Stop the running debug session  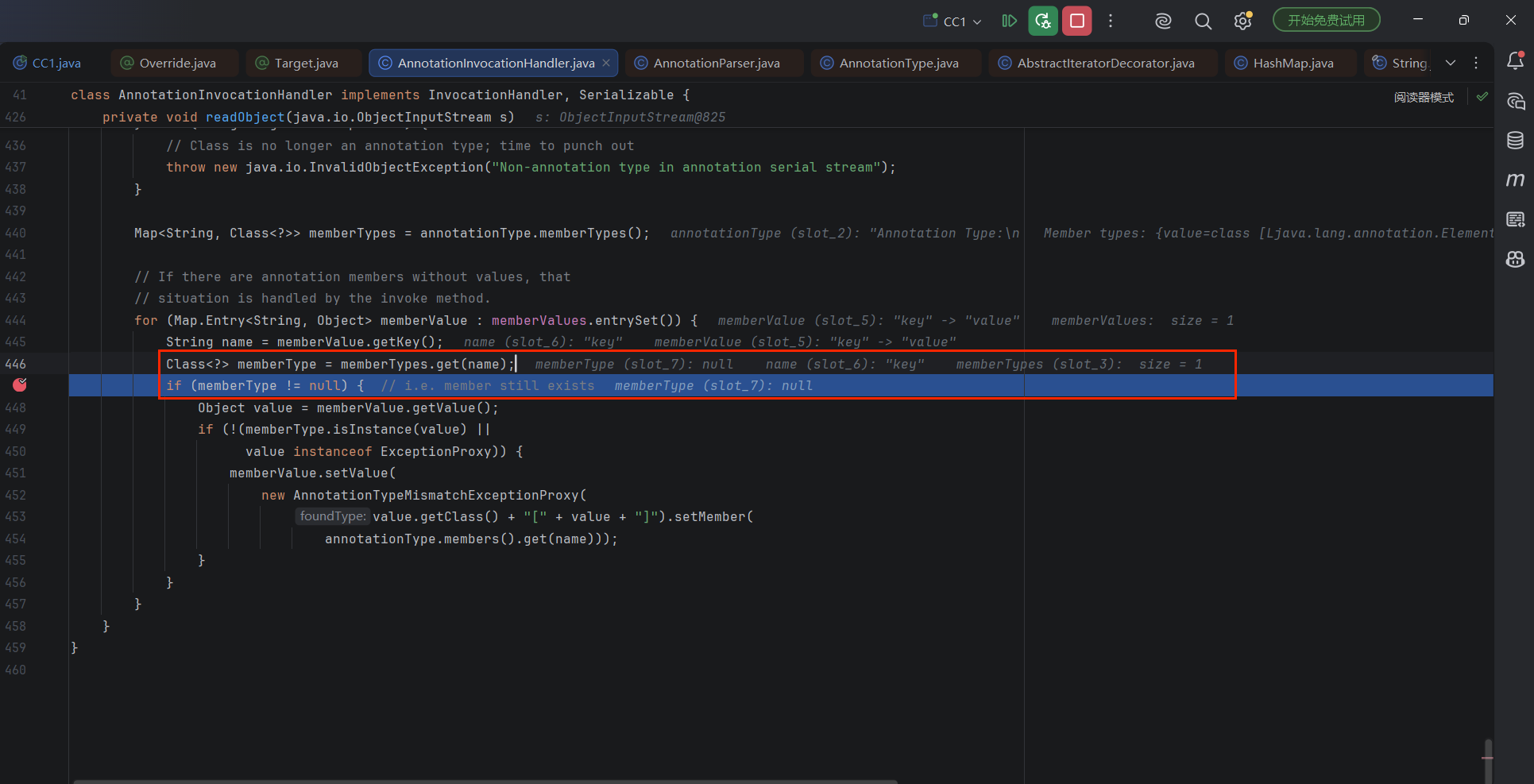(x=1077, y=21)
